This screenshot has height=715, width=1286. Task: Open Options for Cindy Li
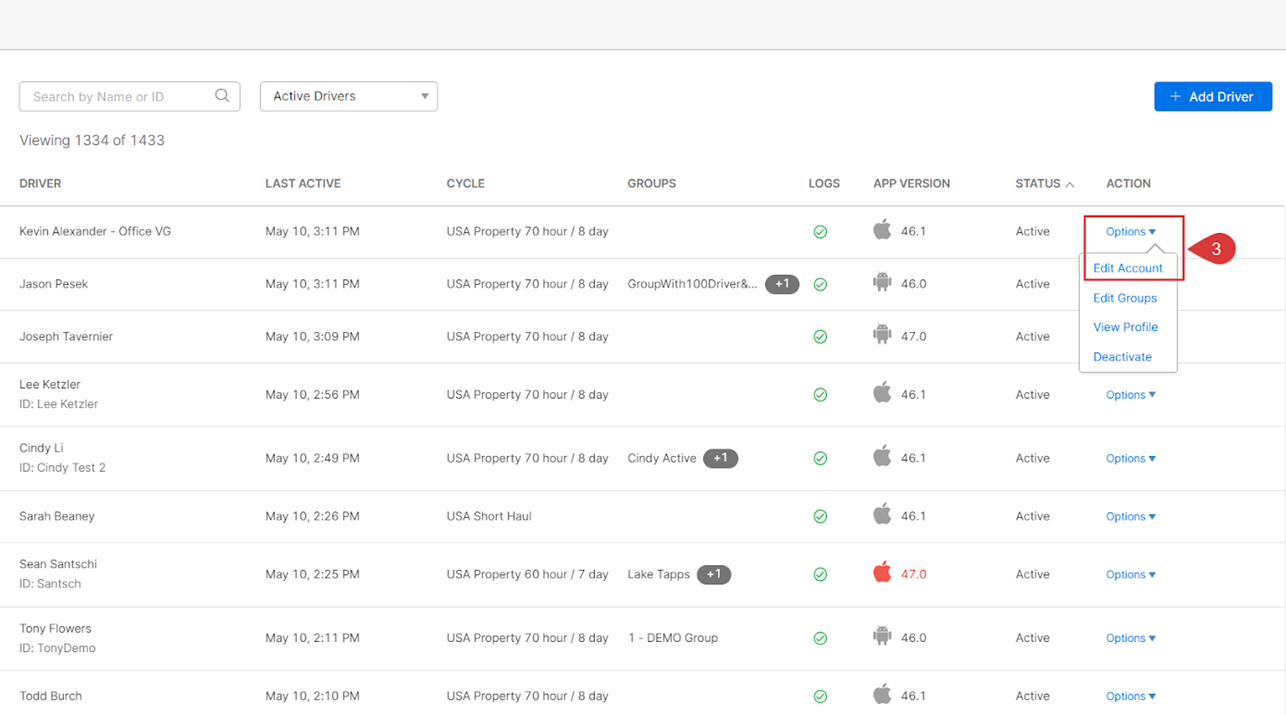(x=1131, y=459)
